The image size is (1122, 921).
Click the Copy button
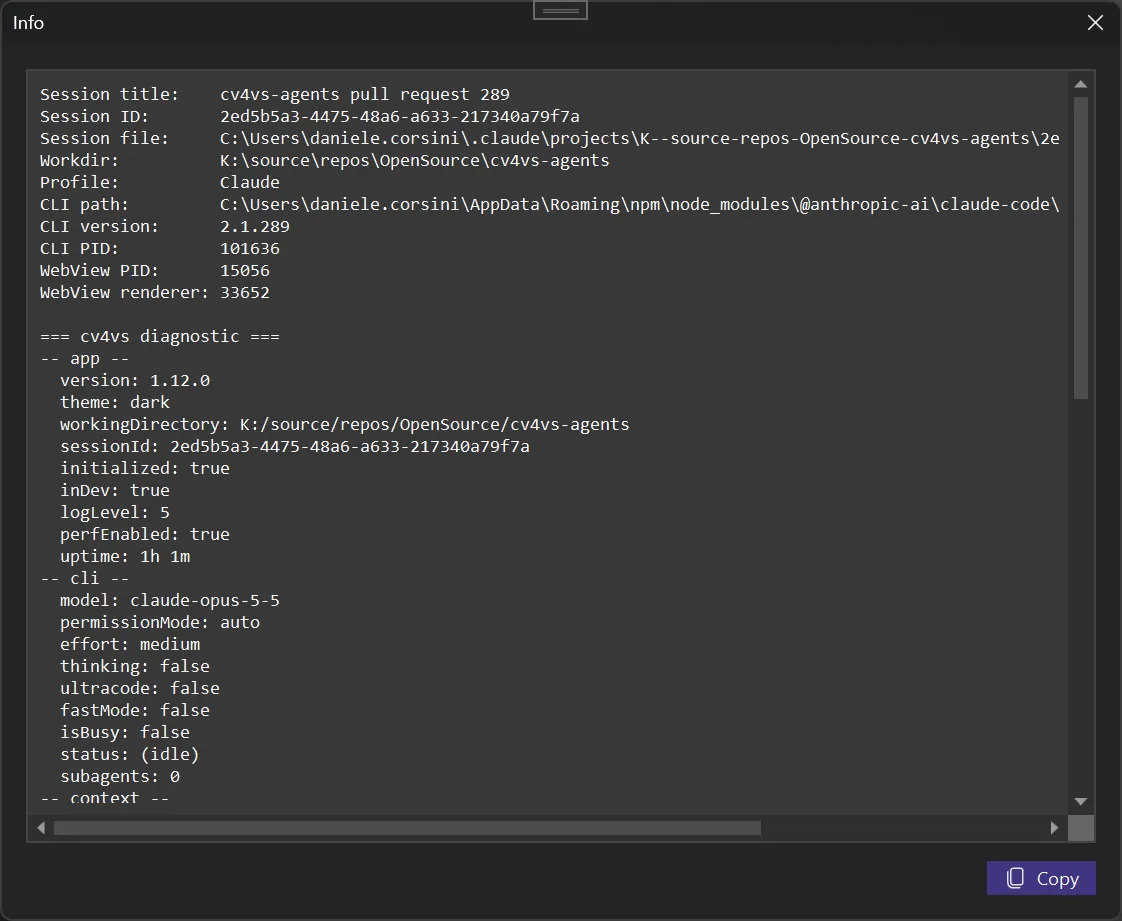pos(1040,878)
